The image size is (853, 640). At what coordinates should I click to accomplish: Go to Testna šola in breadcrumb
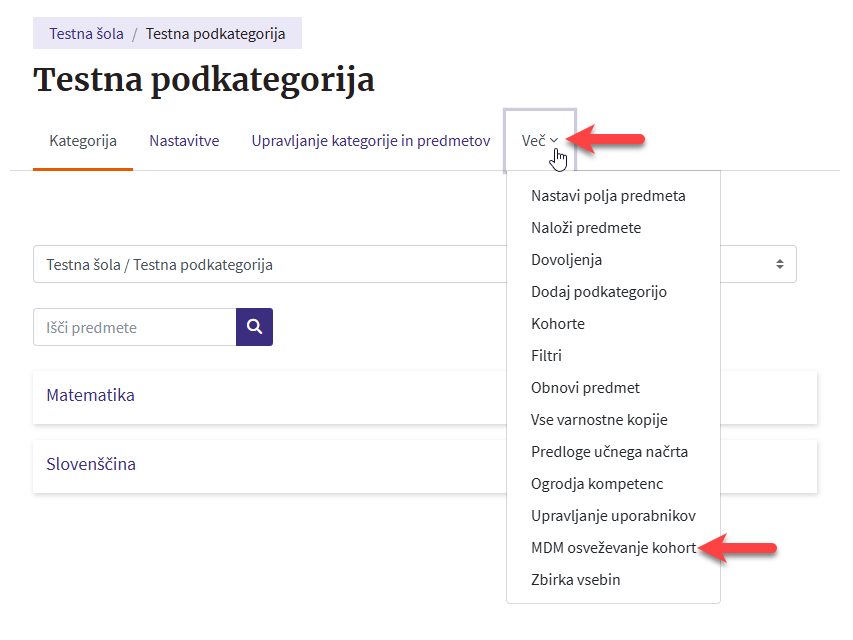coord(87,34)
